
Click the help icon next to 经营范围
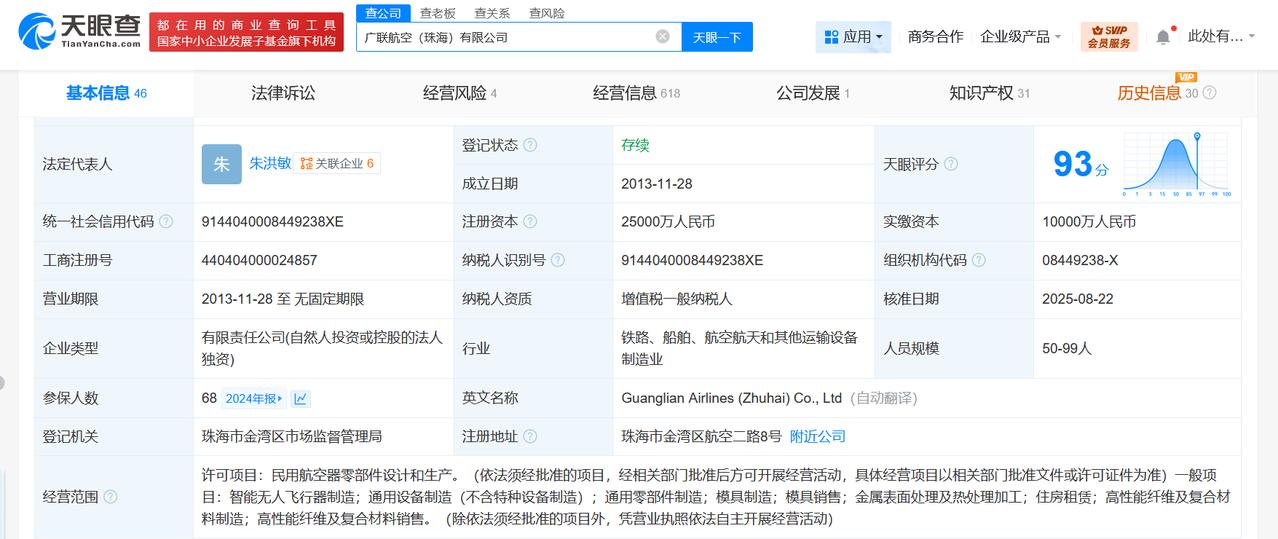(x=110, y=497)
